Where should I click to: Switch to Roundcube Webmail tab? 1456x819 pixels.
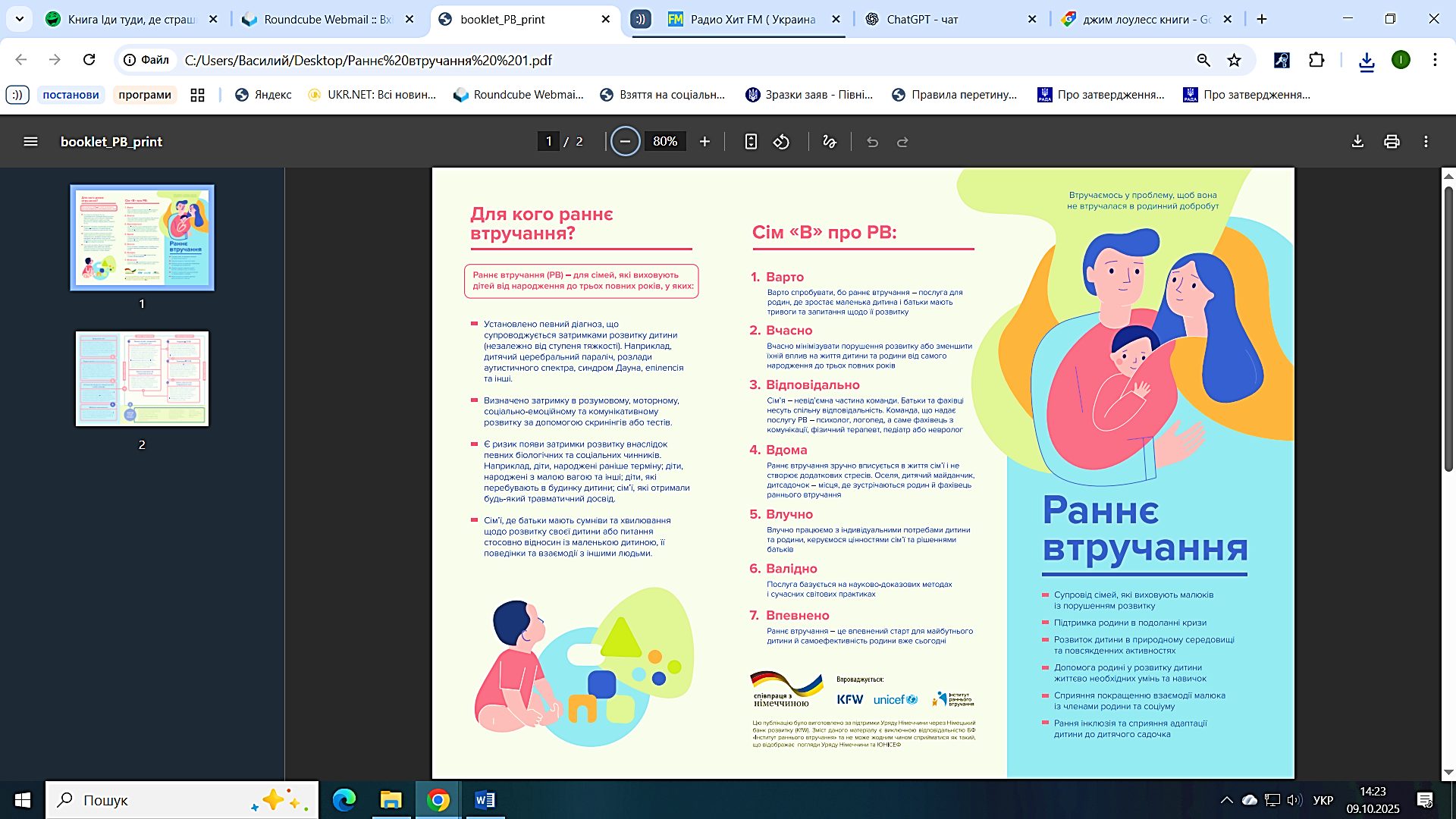click(328, 20)
